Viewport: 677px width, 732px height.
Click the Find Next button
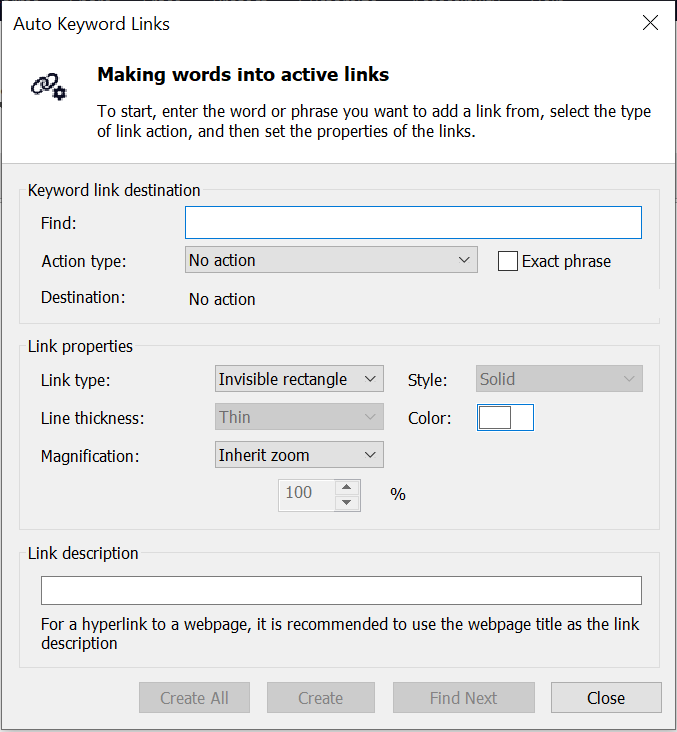point(464,698)
